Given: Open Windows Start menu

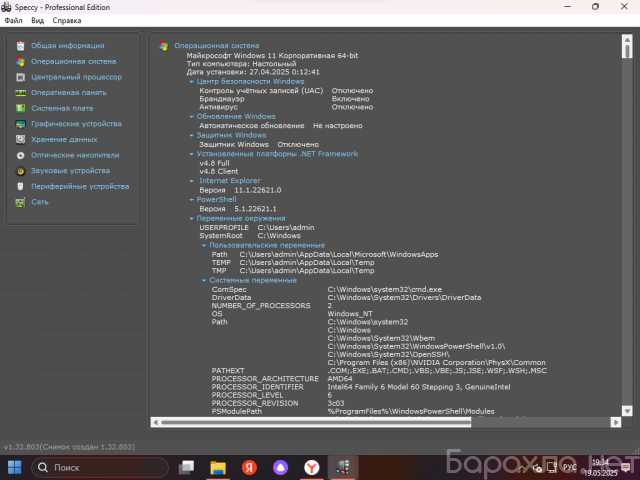Looking at the screenshot, I should pos(15,467).
